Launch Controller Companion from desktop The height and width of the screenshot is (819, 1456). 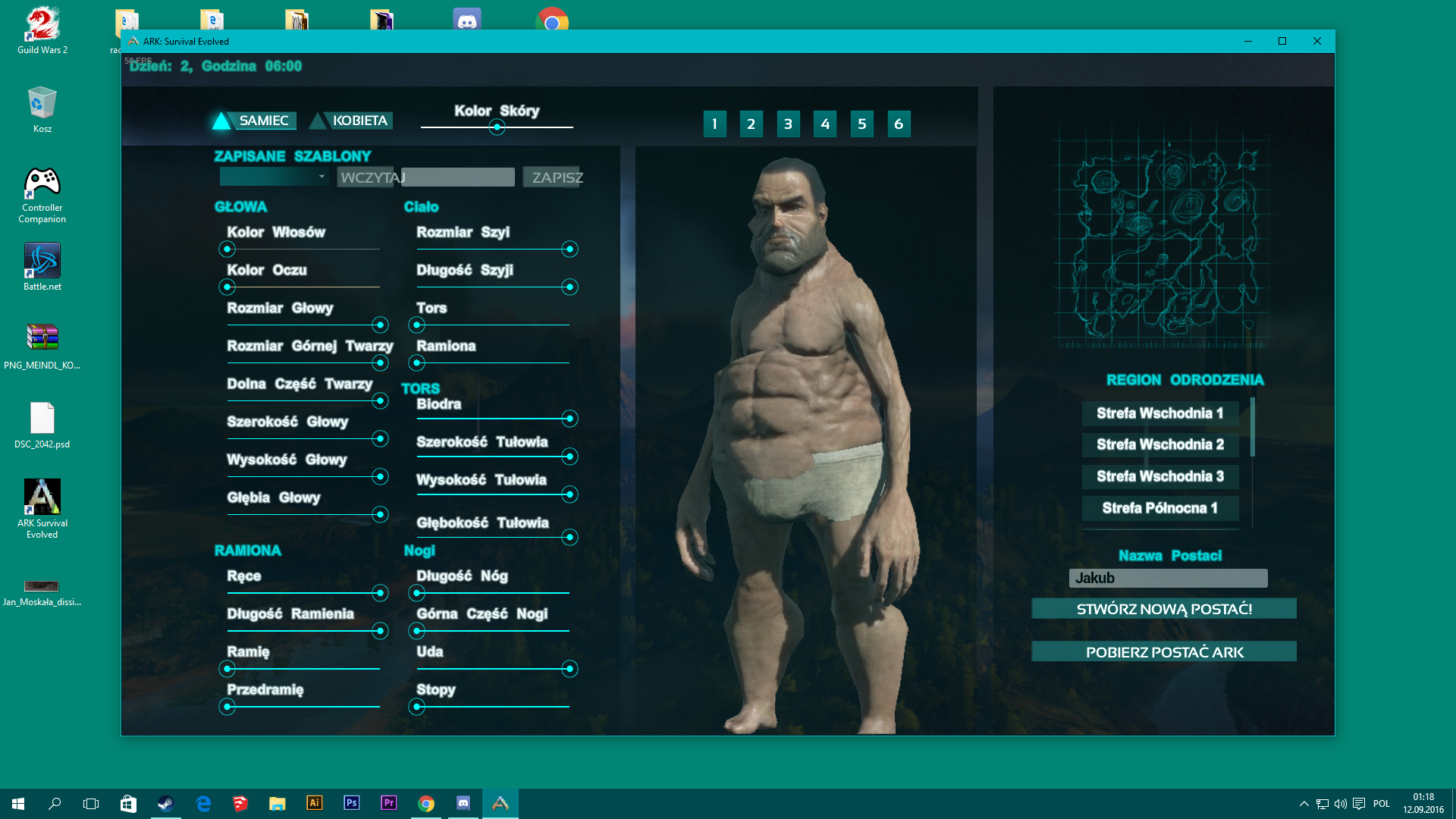click(x=42, y=195)
